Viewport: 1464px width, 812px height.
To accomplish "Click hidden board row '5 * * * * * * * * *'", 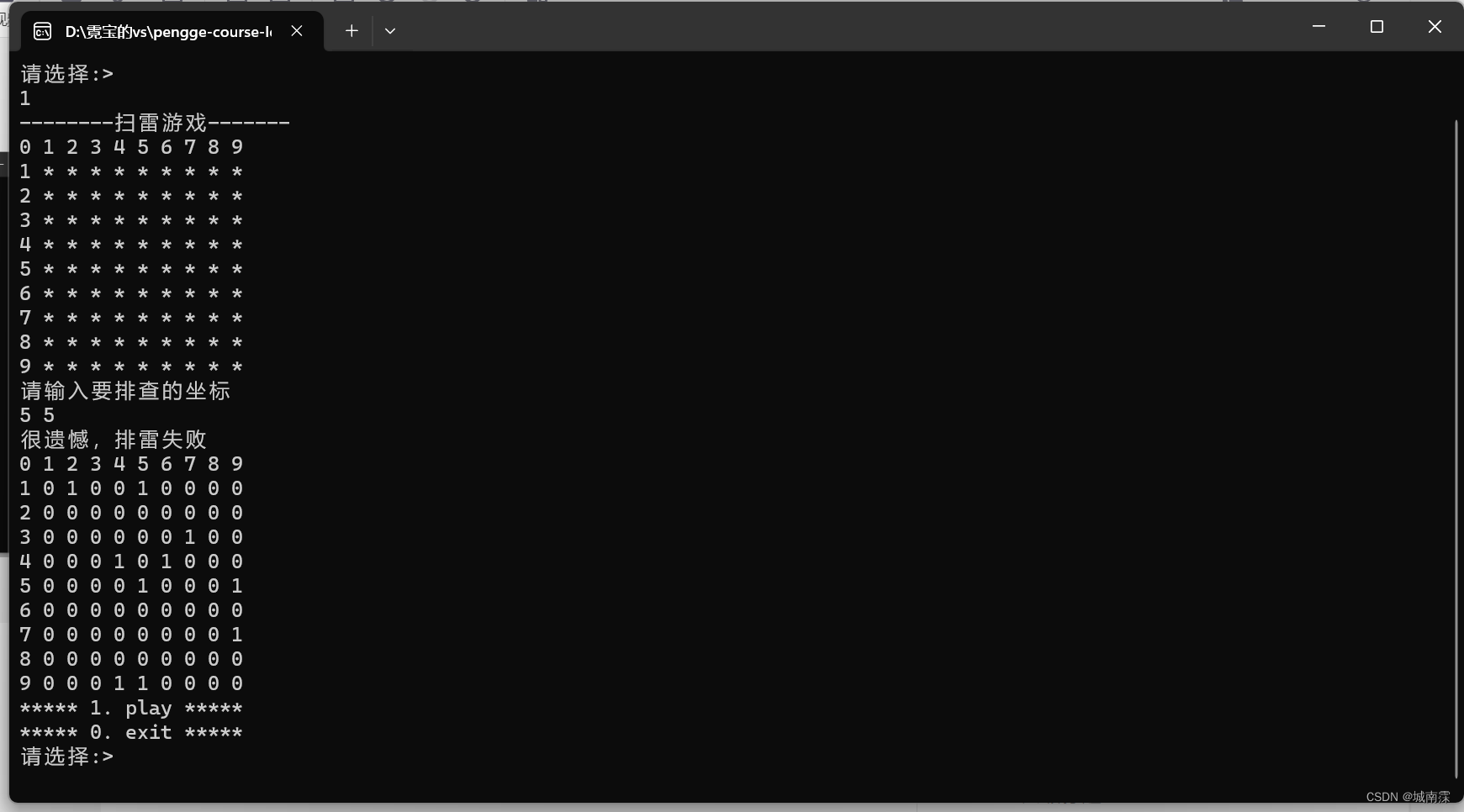I will coord(131,269).
